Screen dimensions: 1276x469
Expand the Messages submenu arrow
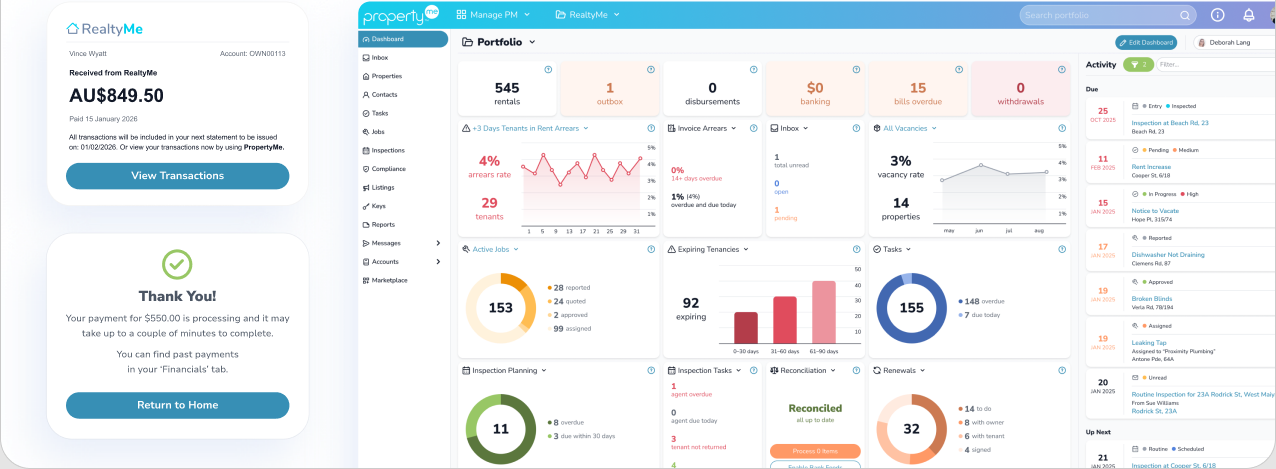click(x=438, y=243)
